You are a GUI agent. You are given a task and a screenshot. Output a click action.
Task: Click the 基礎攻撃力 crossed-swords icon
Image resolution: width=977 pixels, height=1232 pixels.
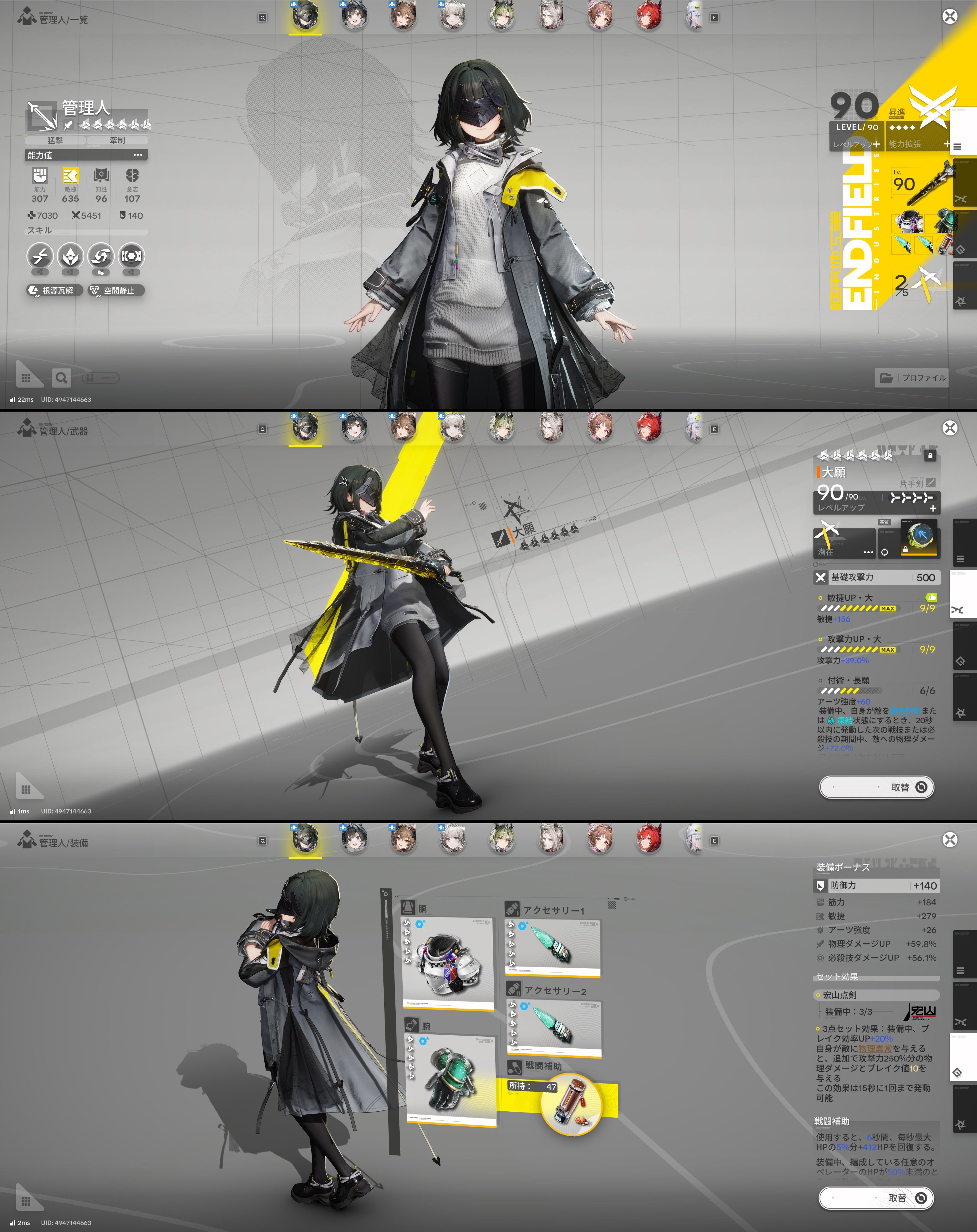pos(820,577)
